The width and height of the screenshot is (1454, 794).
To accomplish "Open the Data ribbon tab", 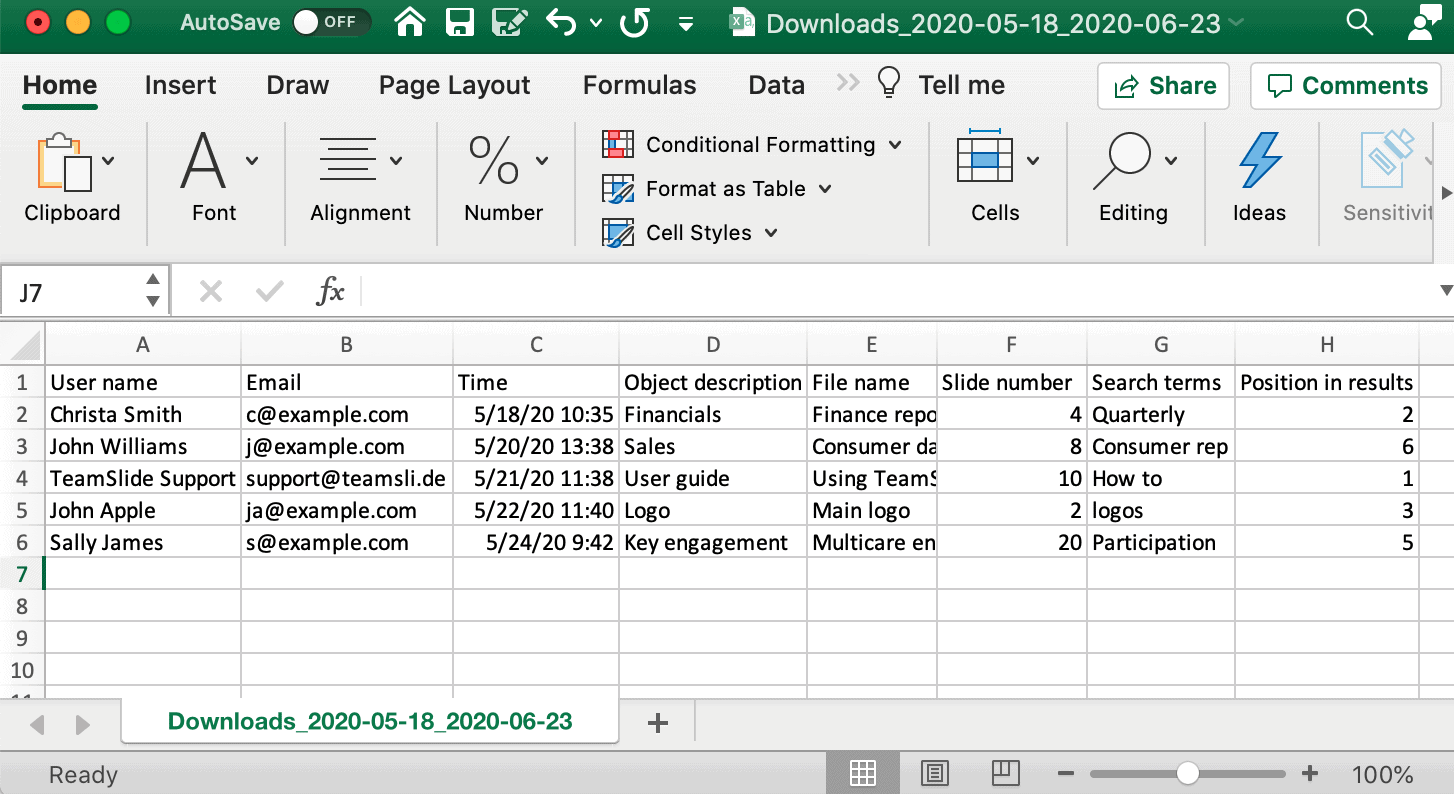I will (775, 85).
